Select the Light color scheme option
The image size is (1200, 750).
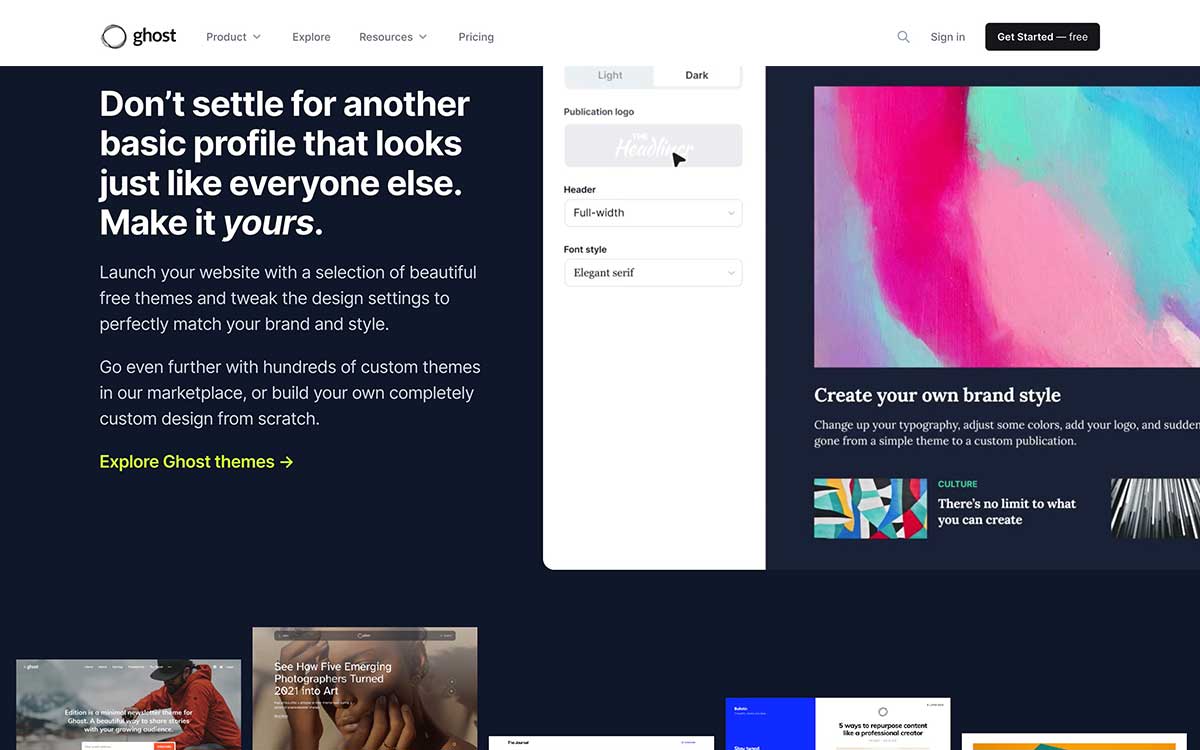pyautogui.click(x=610, y=75)
